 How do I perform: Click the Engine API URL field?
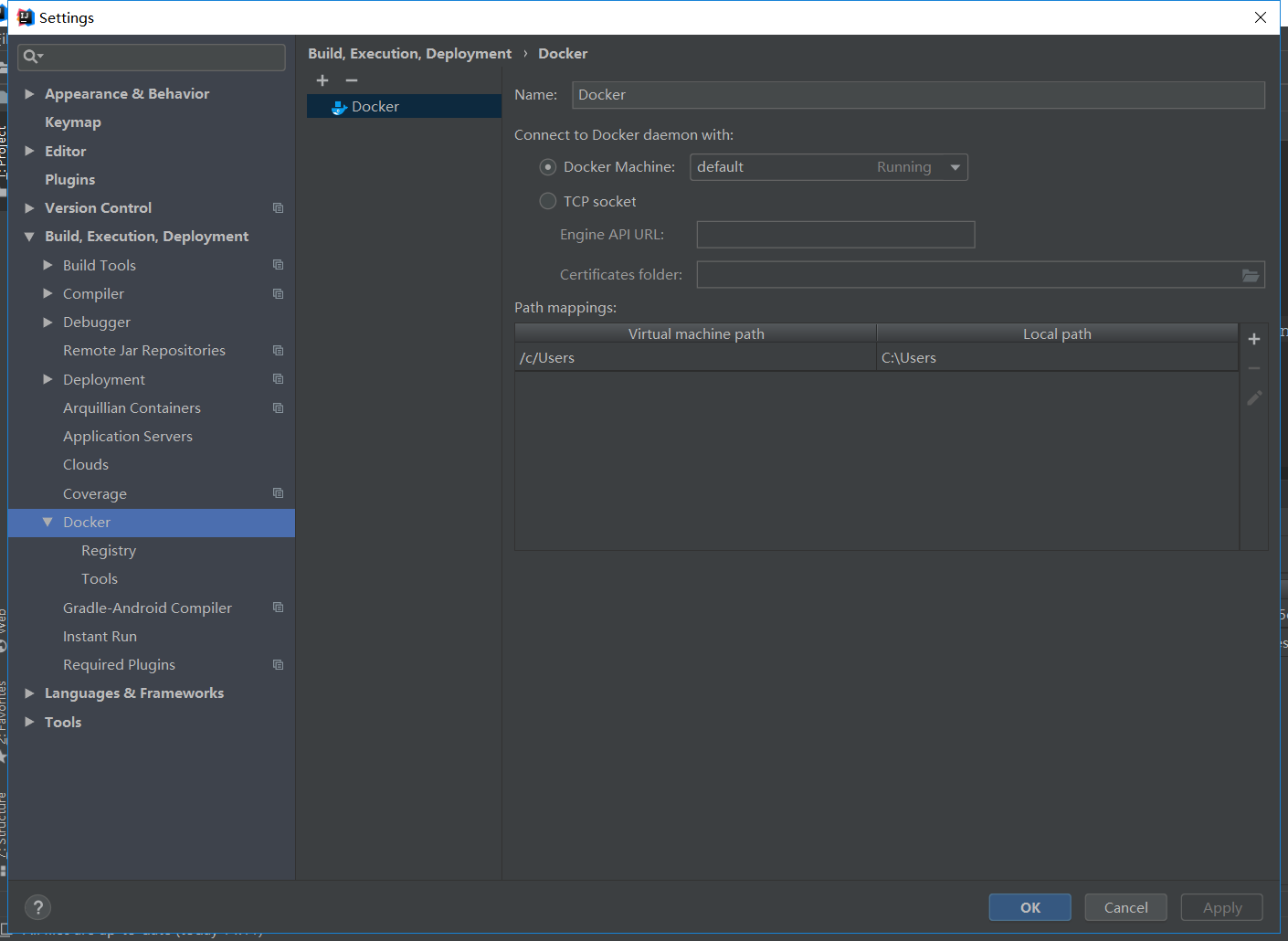coord(836,235)
